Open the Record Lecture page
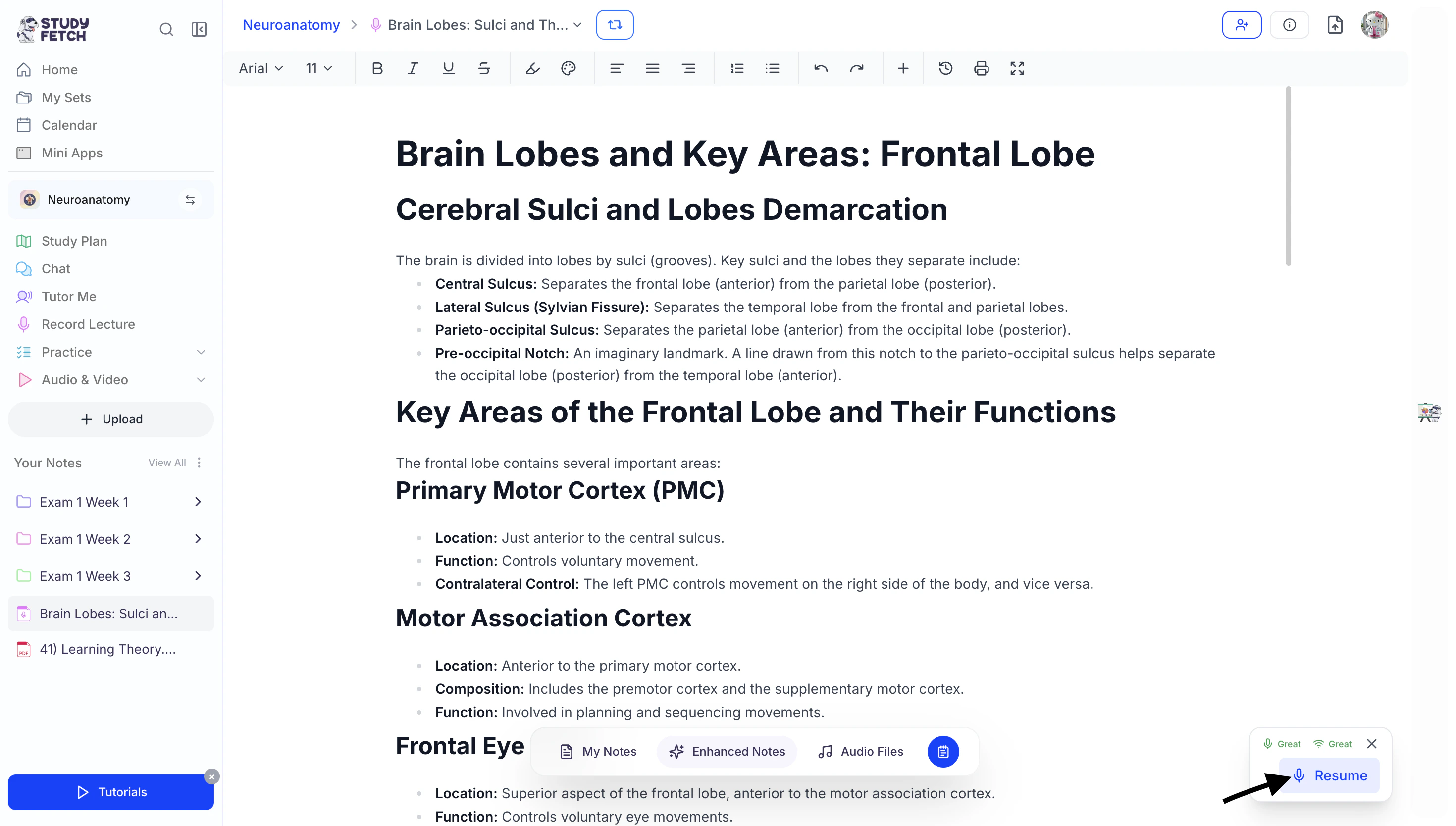Screen dimensions: 1456x826 (88, 324)
